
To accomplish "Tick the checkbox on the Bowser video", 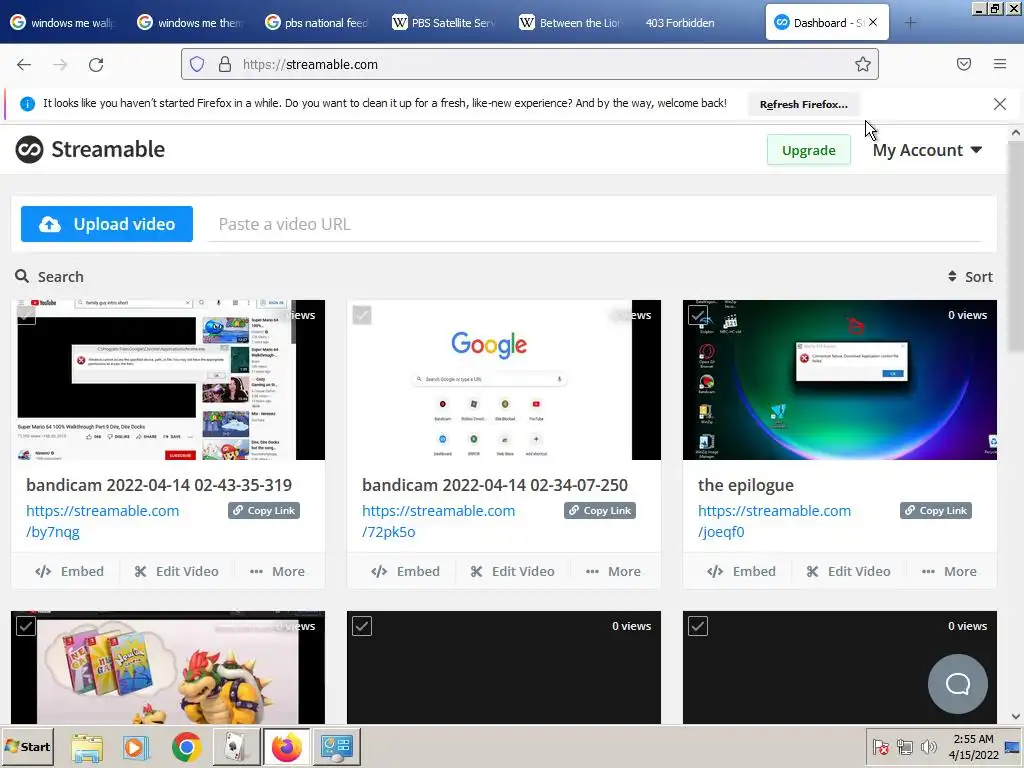I will pos(26,626).
